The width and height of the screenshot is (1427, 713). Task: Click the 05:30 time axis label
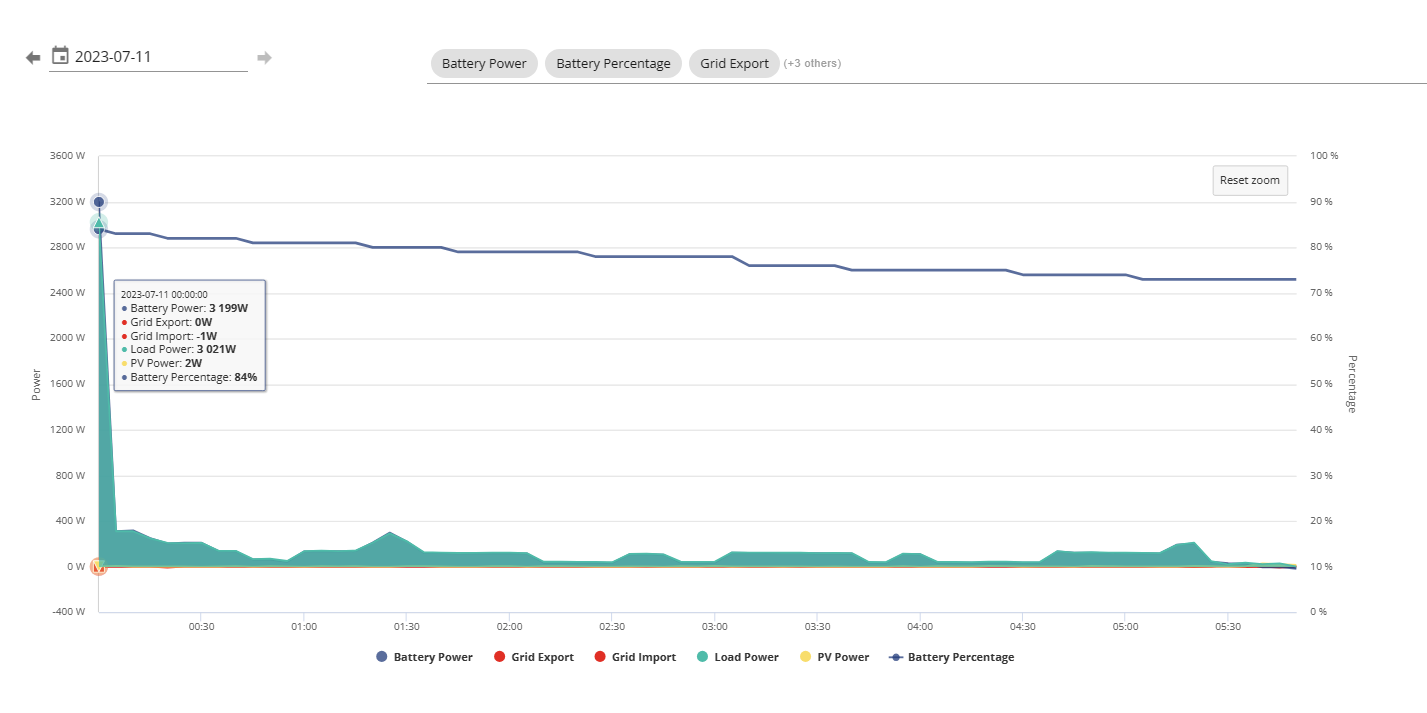1228,627
